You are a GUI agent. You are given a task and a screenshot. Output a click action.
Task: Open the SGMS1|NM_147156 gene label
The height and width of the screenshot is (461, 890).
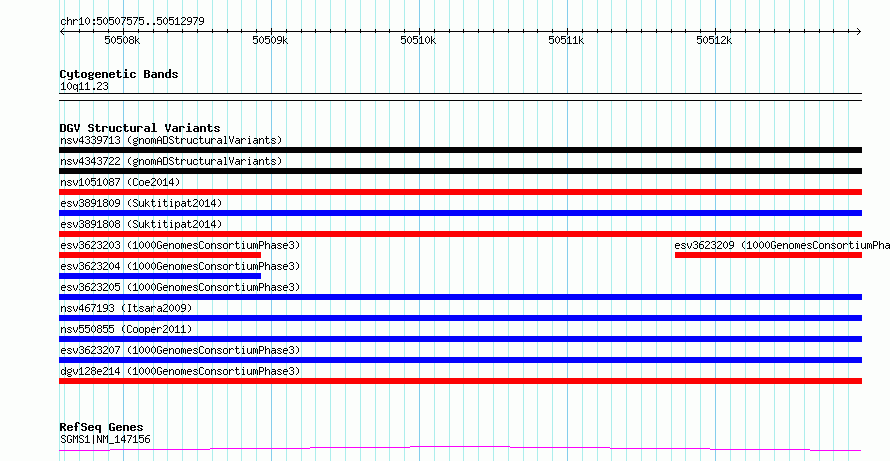pos(105,439)
